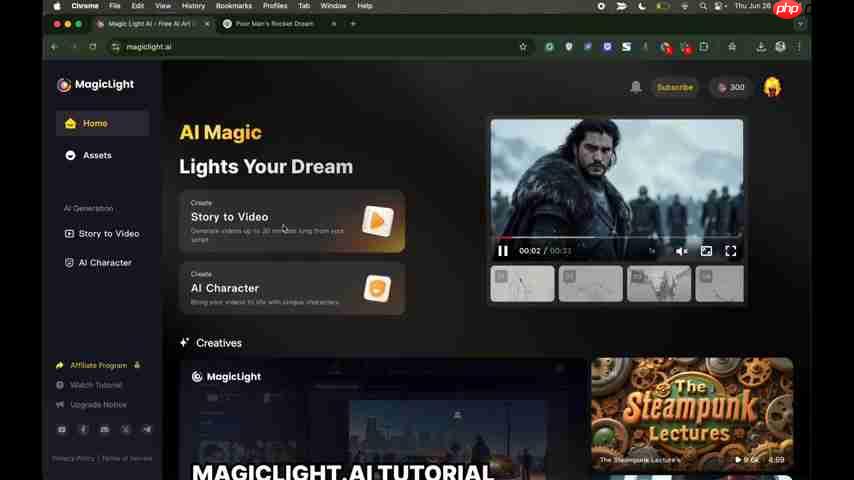
Task: Click the last social icon in sidebar footer
Action: click(147, 429)
